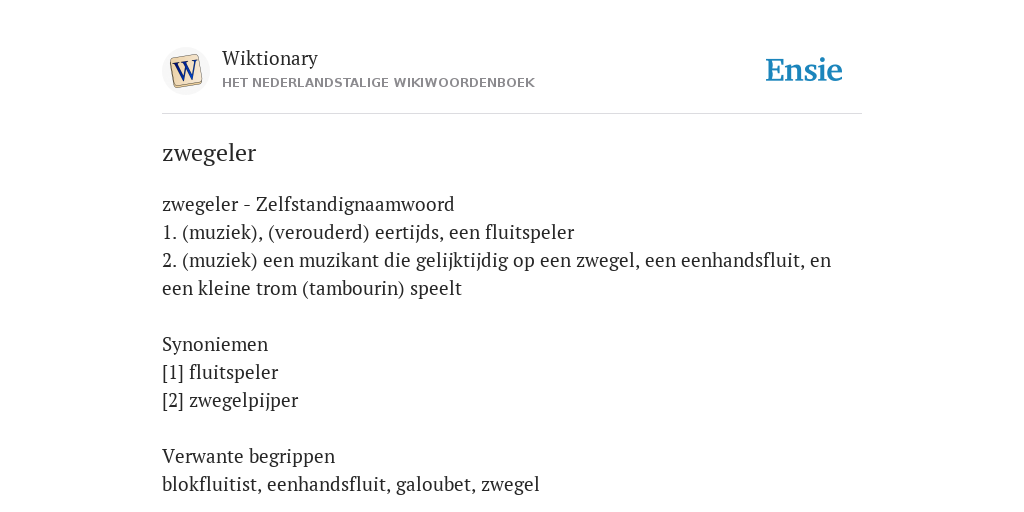
Task: Click the first definition about fluitspeler
Action: coord(368,232)
